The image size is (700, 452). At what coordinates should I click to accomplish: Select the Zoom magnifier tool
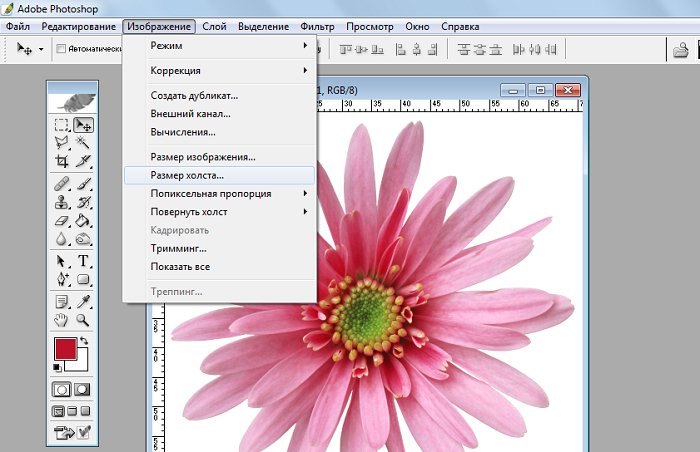83,320
